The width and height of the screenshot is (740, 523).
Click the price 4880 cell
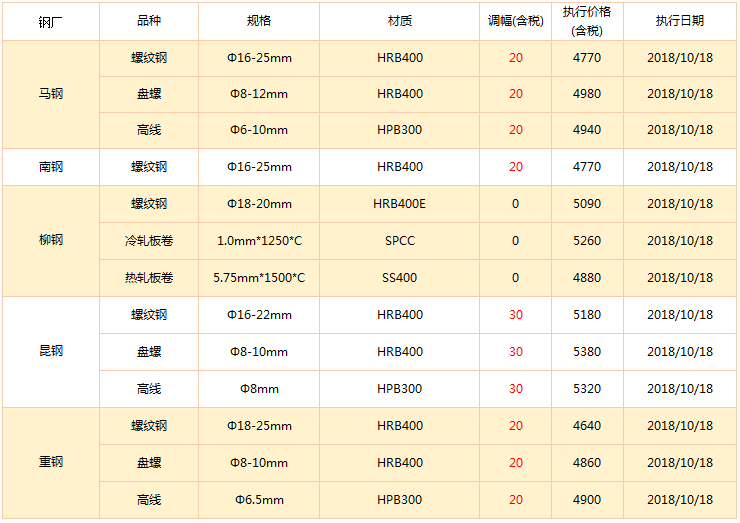587,278
